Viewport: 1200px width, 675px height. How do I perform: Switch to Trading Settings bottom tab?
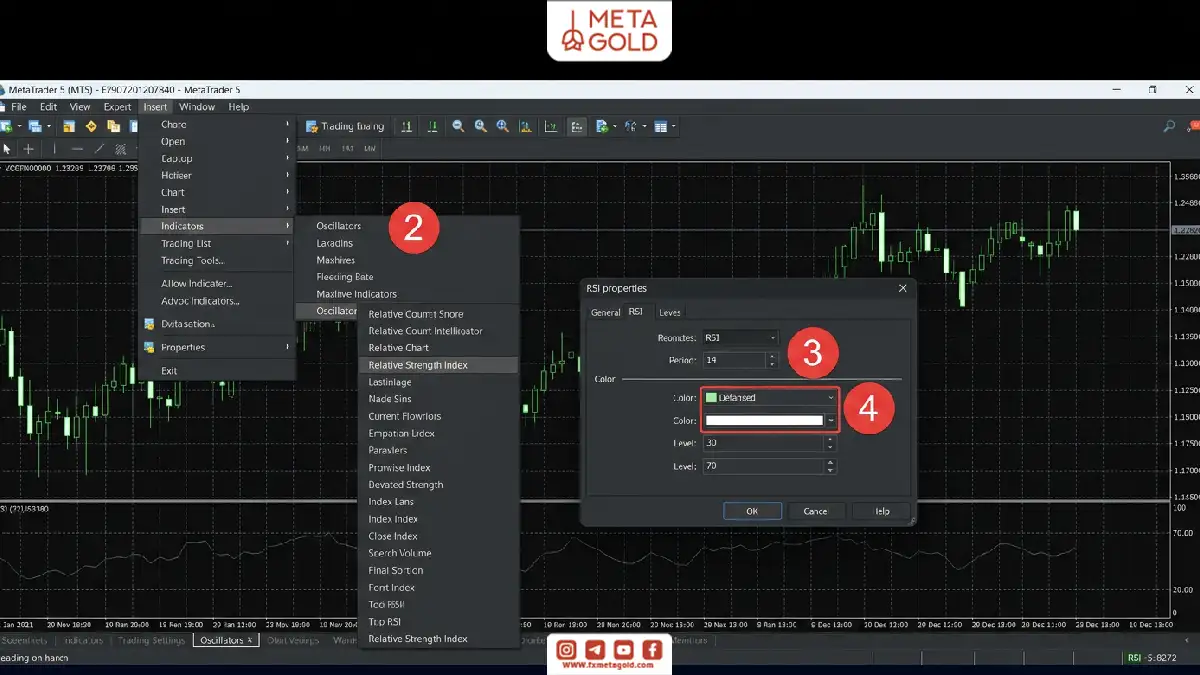pyautogui.click(x=151, y=640)
